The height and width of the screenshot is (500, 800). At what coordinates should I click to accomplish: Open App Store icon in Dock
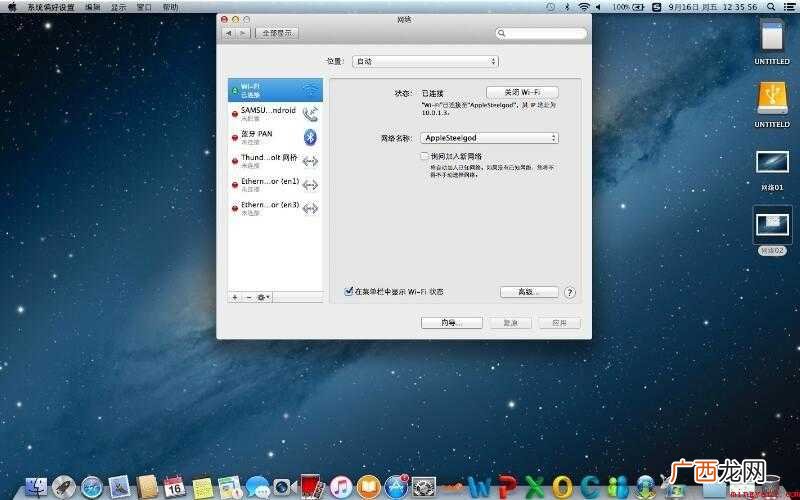(396, 487)
